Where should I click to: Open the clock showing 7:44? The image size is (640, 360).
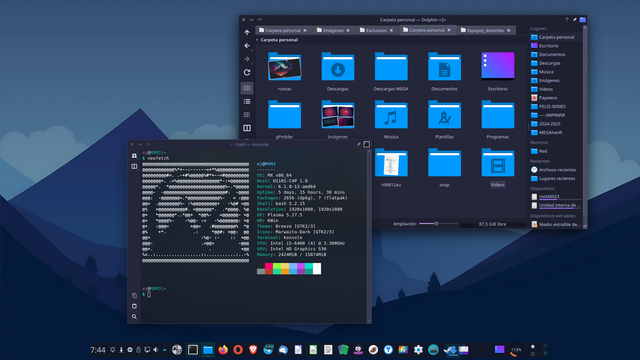98,350
